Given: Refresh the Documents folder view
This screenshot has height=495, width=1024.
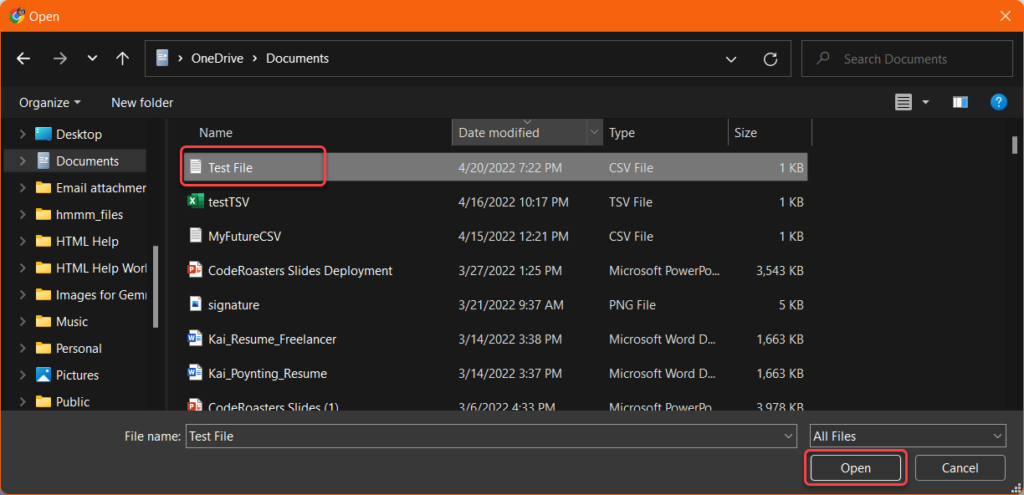Looking at the screenshot, I should click(770, 59).
